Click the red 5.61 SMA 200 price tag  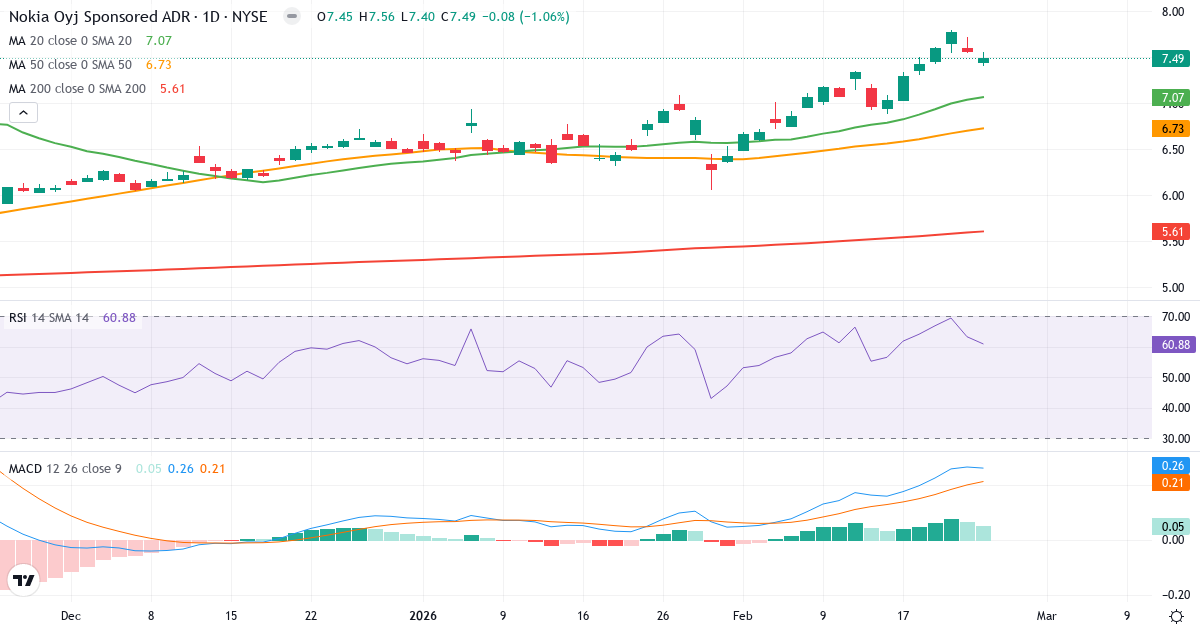pyautogui.click(x=1171, y=230)
